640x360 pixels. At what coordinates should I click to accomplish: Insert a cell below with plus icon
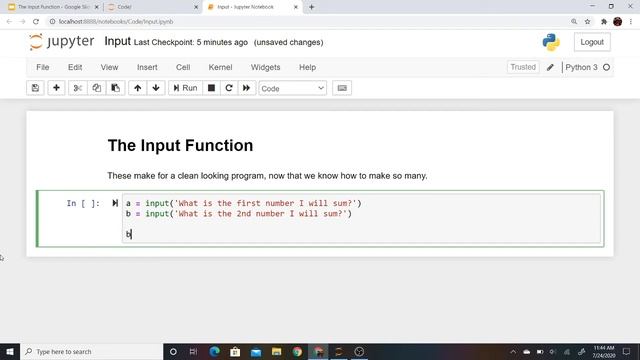[x=56, y=88]
